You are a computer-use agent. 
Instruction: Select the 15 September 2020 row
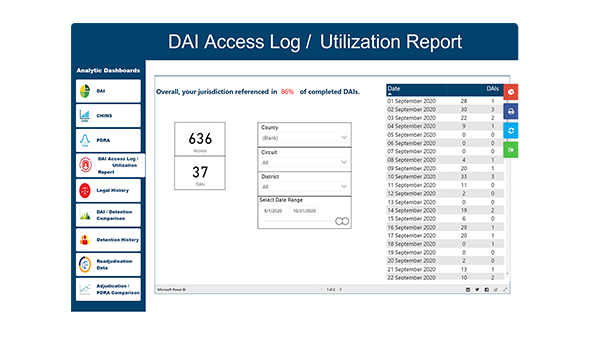click(445, 219)
